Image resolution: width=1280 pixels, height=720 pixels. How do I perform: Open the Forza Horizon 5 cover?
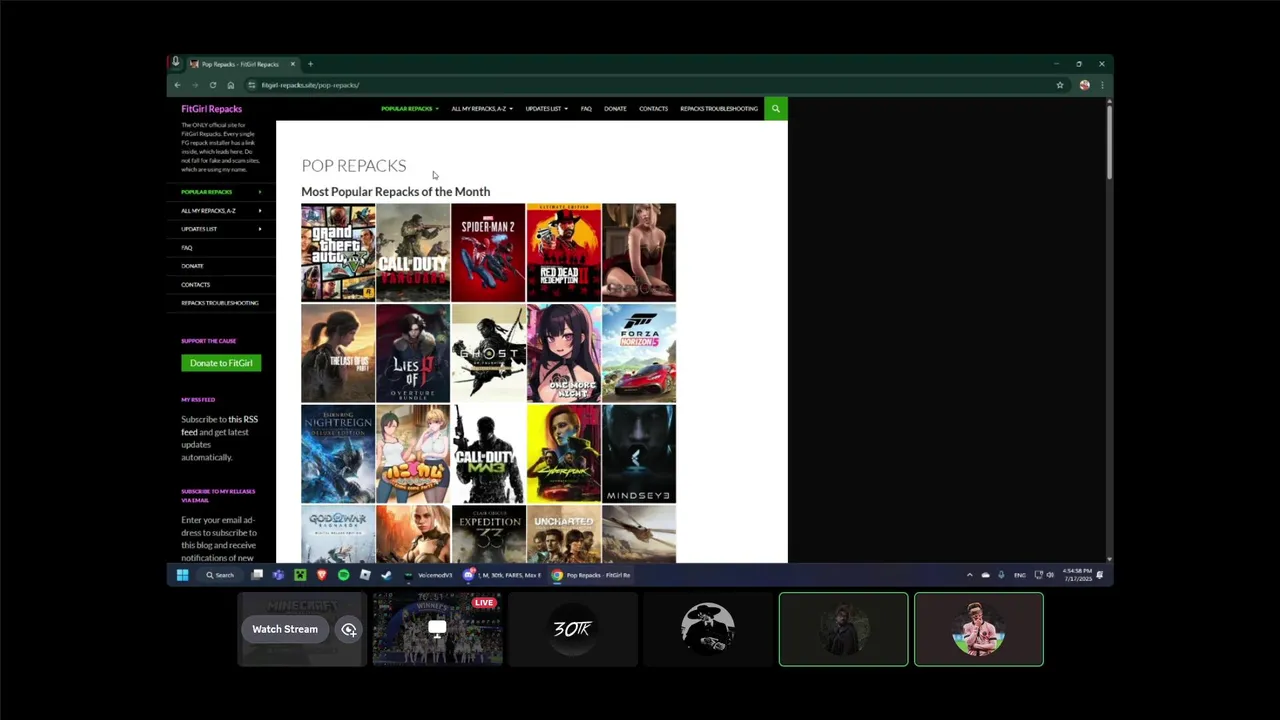pos(639,353)
